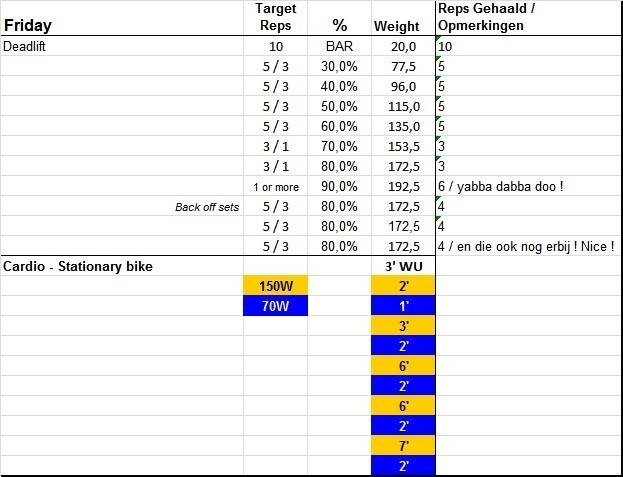Click the 3' WU warm-up cell
The height and width of the screenshot is (477, 623).
point(402,266)
